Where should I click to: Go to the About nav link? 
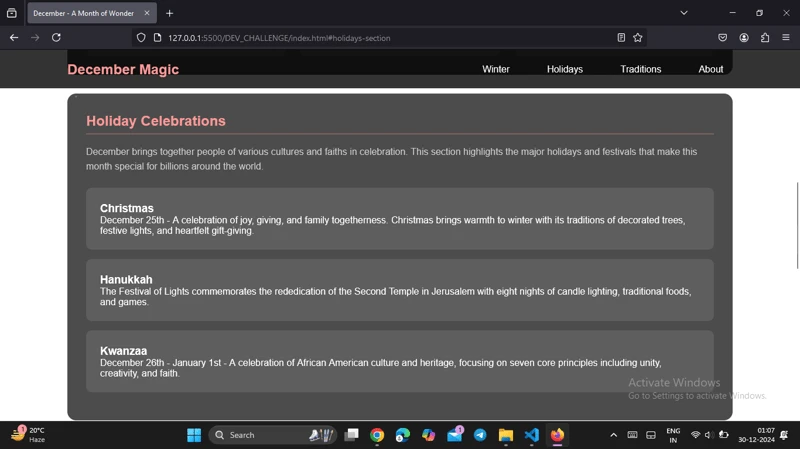coord(711,69)
